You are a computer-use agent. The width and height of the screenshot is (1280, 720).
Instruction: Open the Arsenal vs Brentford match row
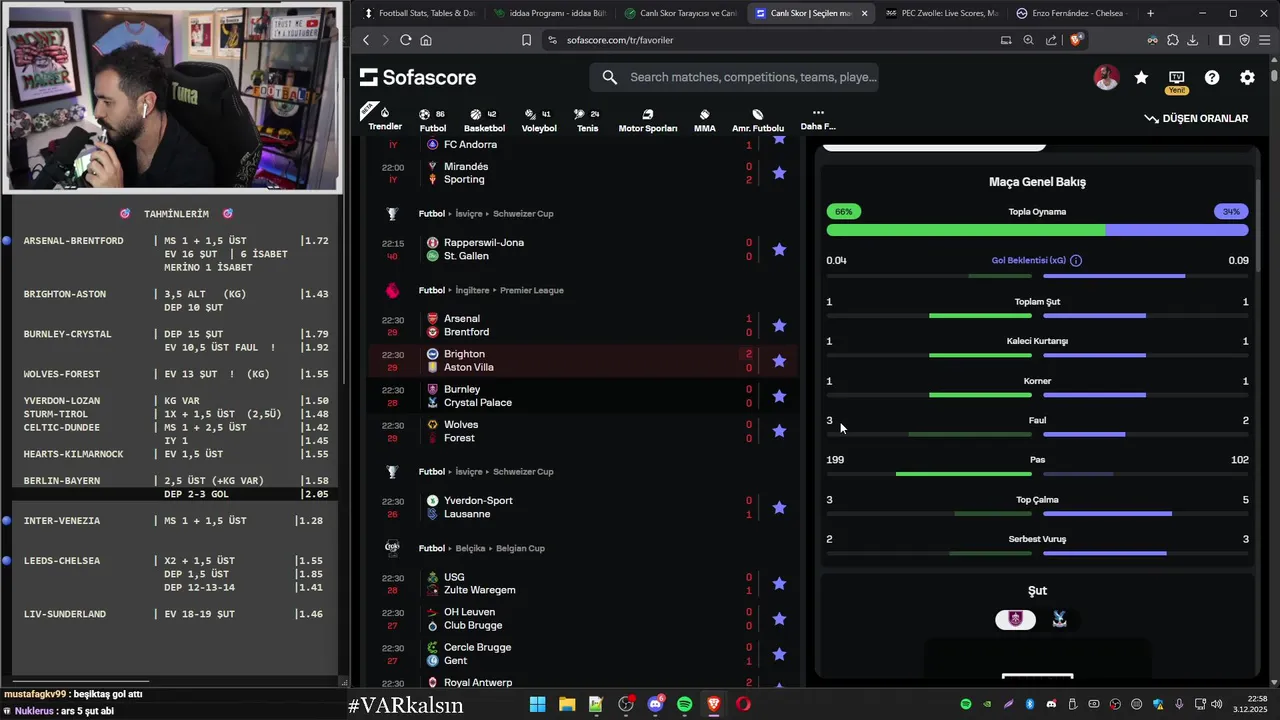coord(583,325)
